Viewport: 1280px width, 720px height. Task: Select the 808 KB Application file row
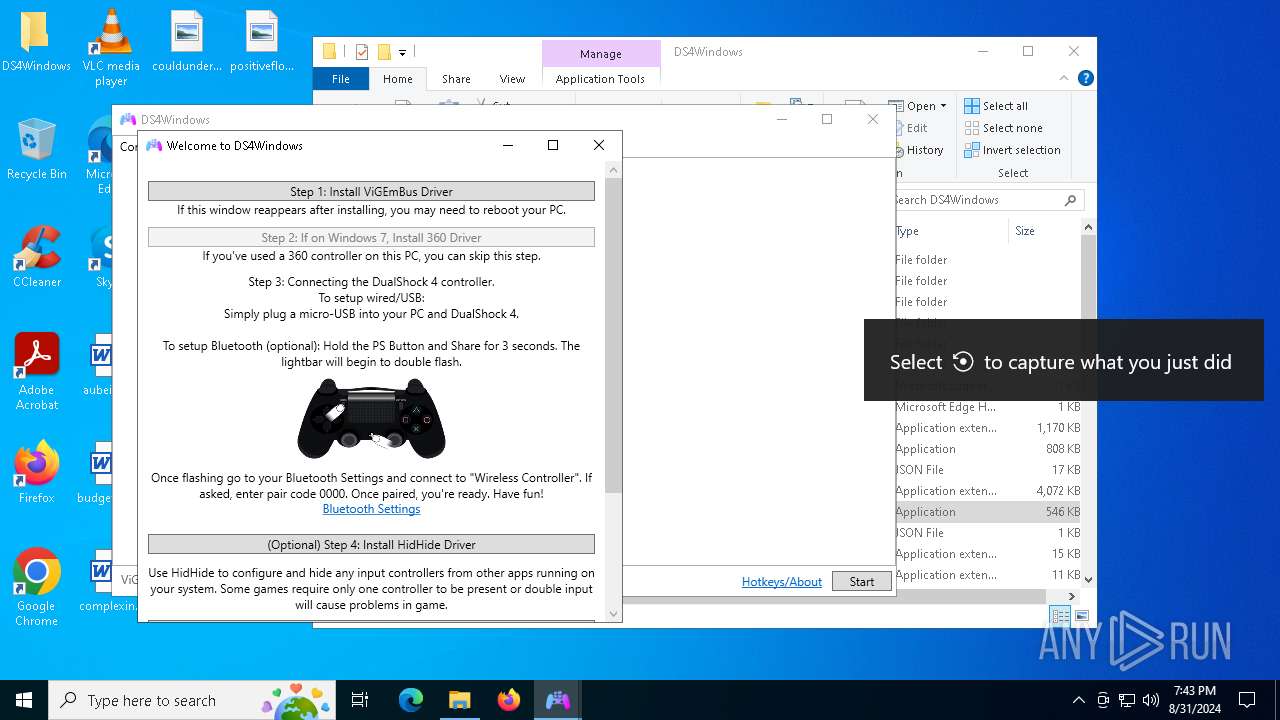986,449
